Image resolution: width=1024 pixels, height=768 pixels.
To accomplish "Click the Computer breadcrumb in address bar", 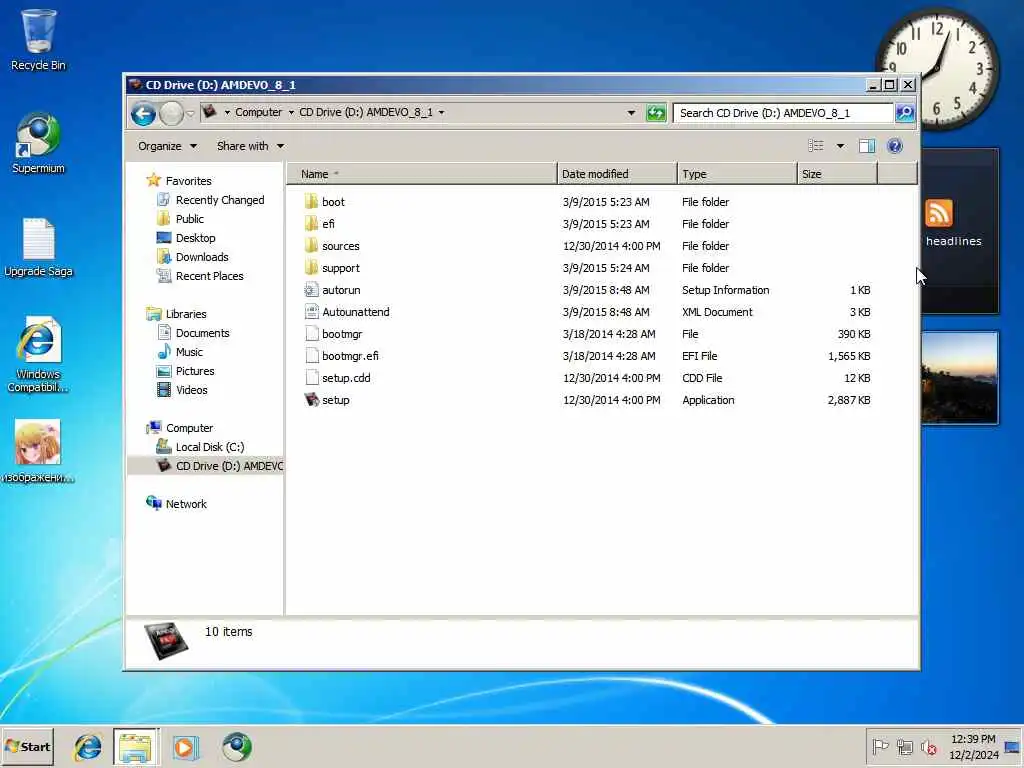I will click(259, 112).
